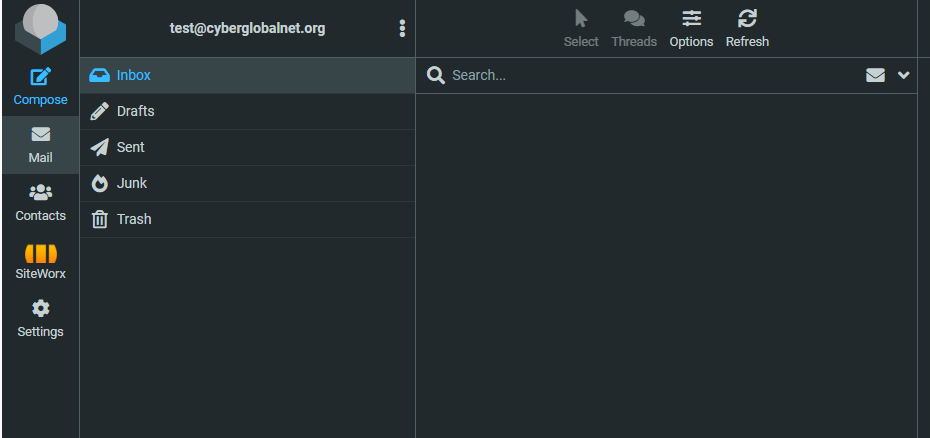930x438 pixels.
Task: Click the Roundcube logo
Action: click(40, 29)
